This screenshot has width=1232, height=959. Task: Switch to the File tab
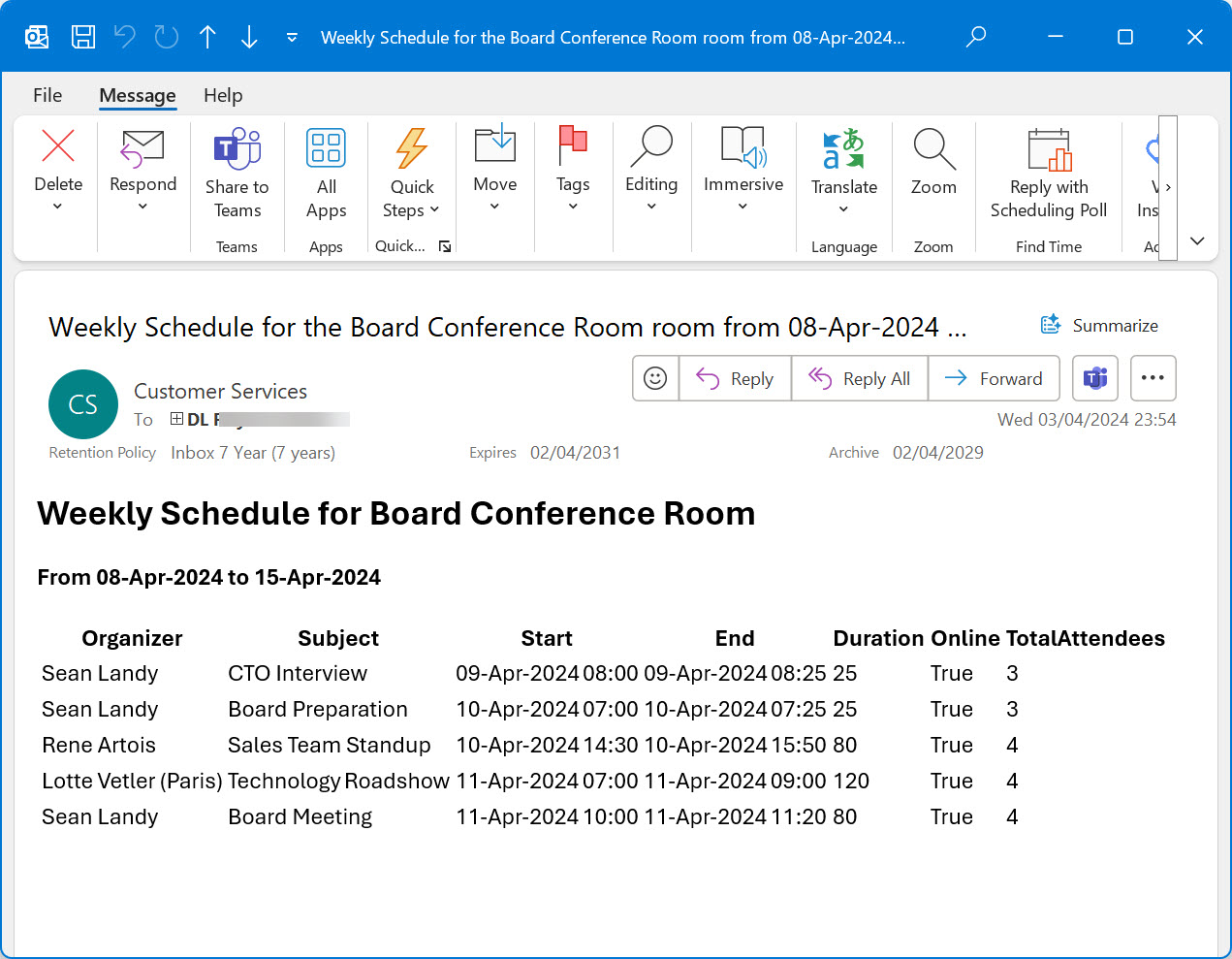pos(47,95)
